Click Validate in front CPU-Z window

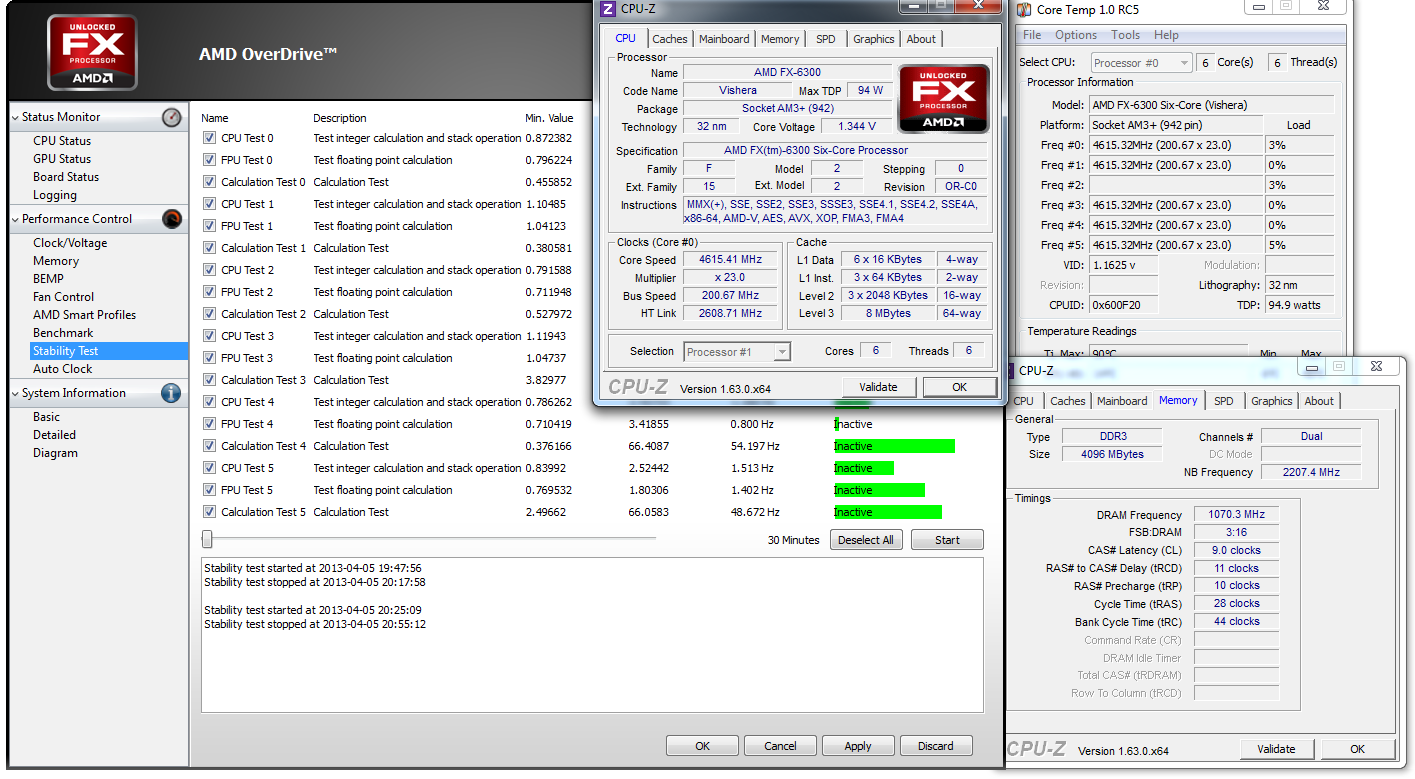879,387
